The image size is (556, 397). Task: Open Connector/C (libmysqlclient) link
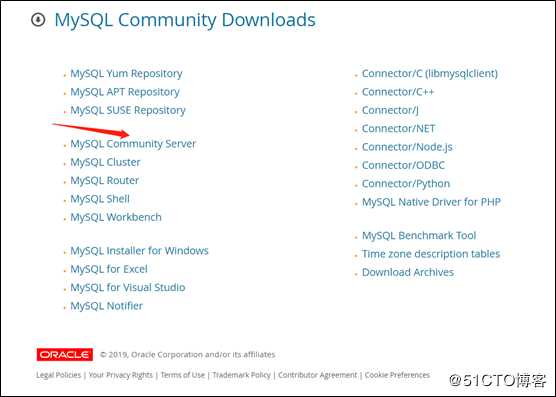coord(430,73)
